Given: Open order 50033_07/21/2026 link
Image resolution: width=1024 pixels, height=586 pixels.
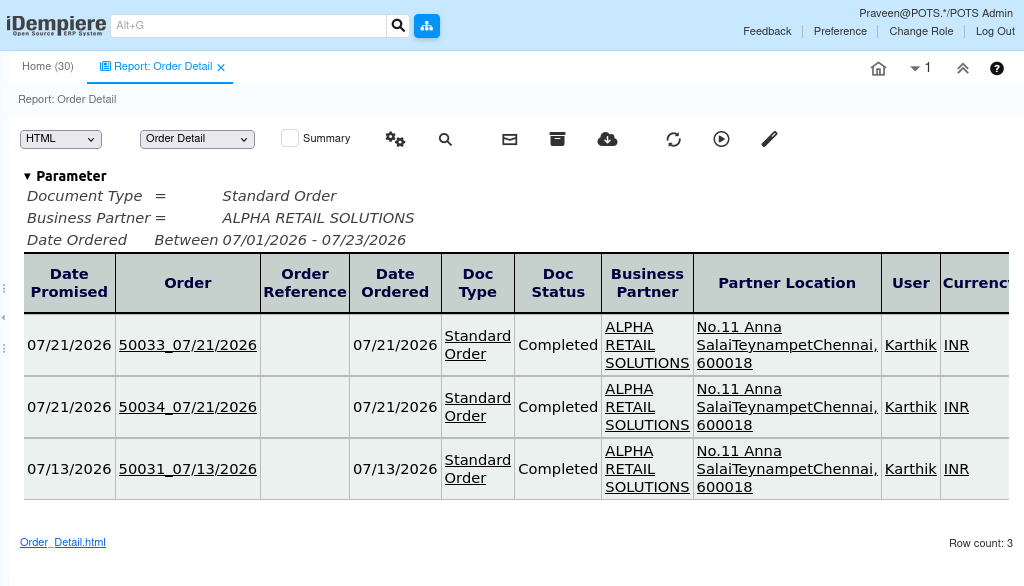Looking at the screenshot, I should point(187,345).
